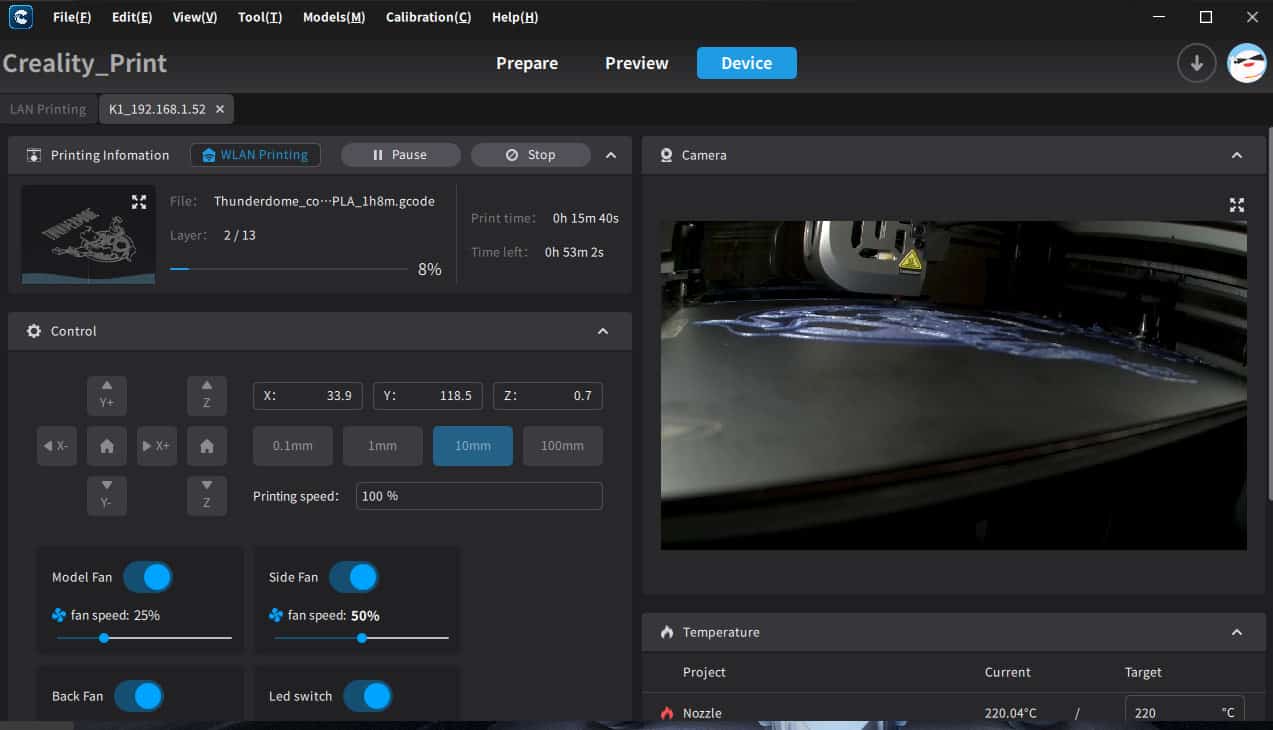Screen dimensions: 1273x730
Task: Click the Y+ axis move arrow
Action: pos(107,395)
